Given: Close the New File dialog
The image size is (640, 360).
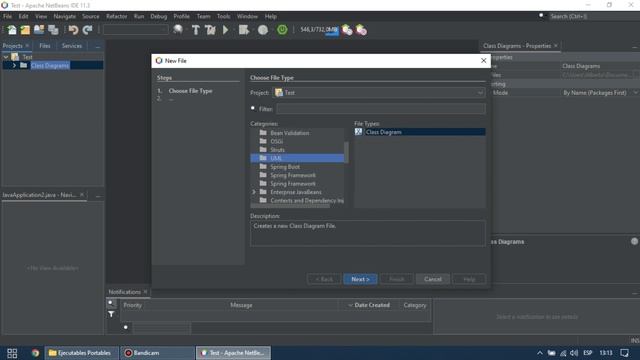Looking at the screenshot, I should click(484, 60).
